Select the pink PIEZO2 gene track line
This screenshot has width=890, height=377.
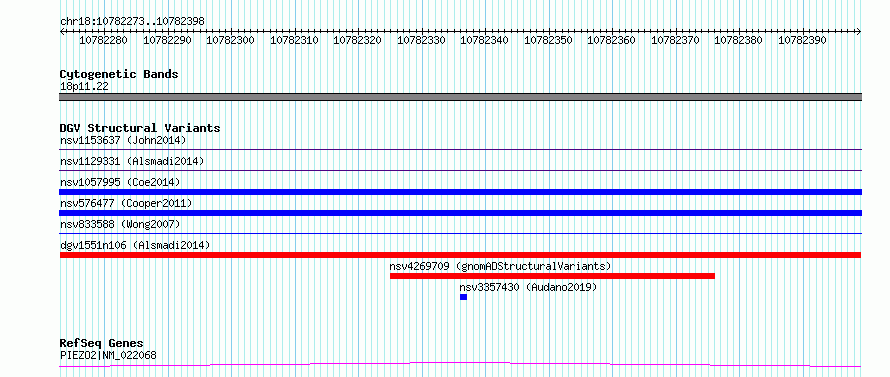pos(460,364)
